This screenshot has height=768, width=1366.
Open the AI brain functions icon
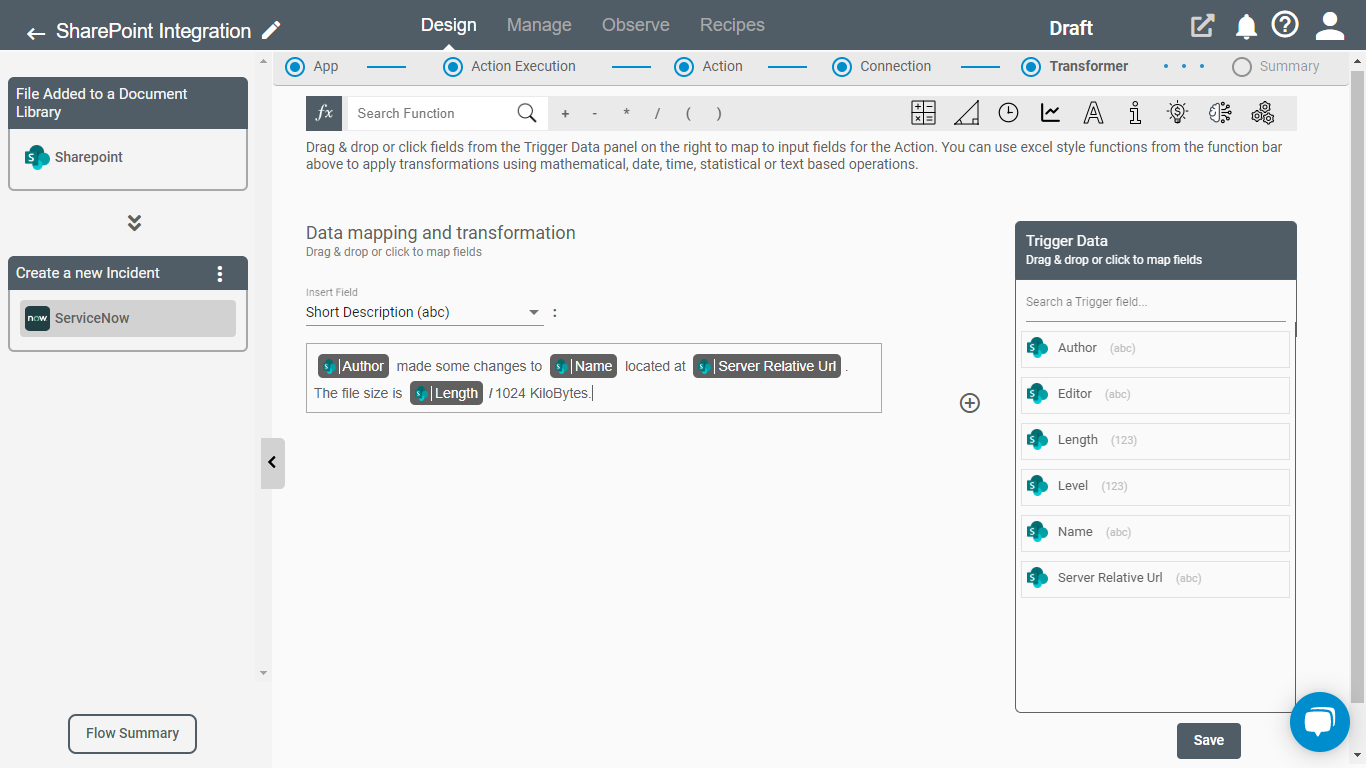point(1219,113)
